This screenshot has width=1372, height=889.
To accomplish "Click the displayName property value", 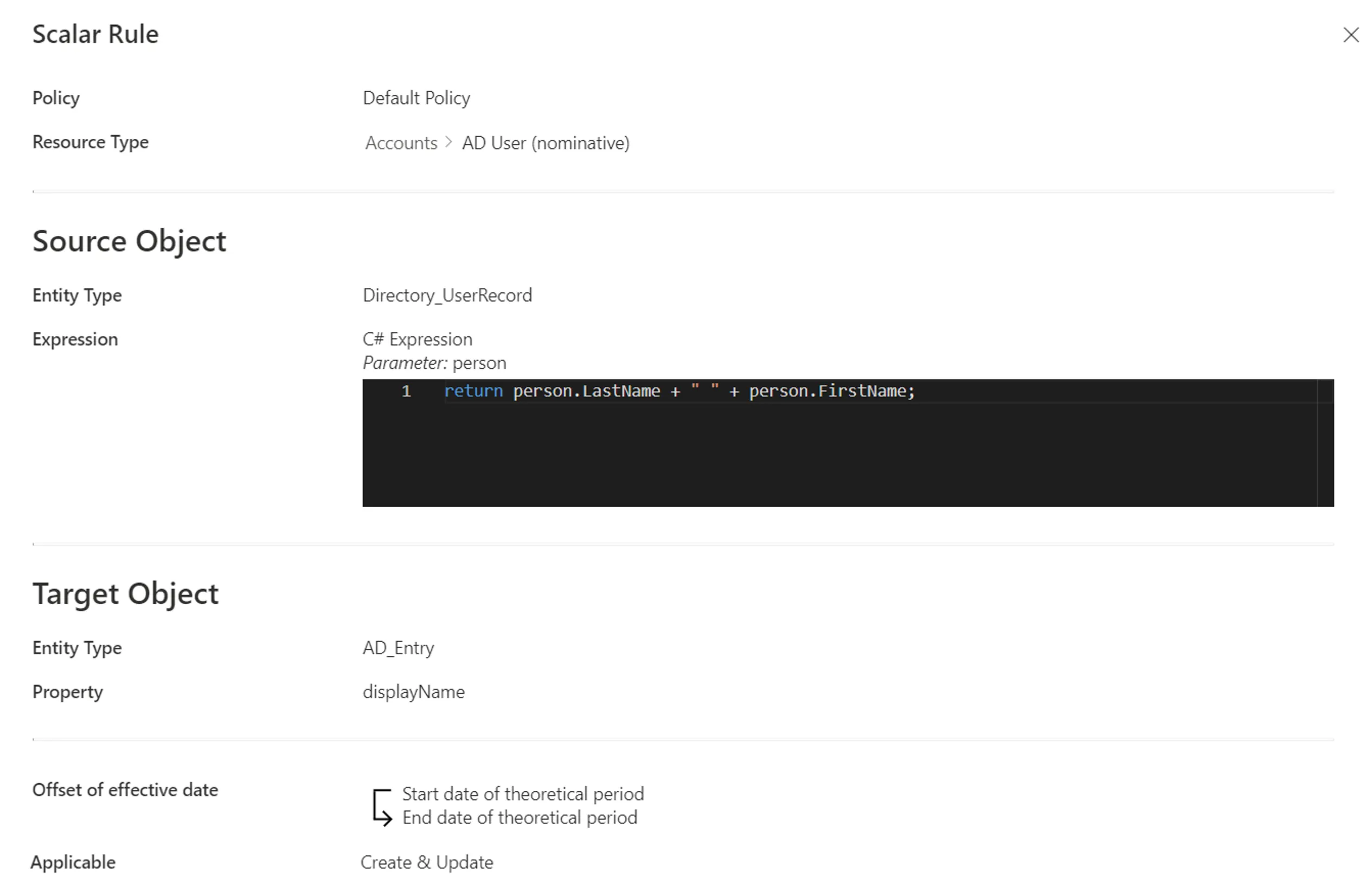I will tap(413, 692).
